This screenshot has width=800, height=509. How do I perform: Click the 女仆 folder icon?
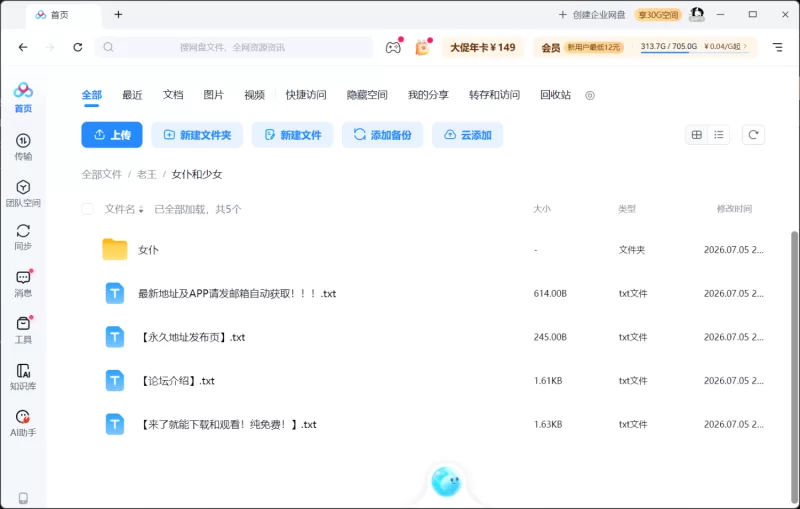click(x=115, y=249)
